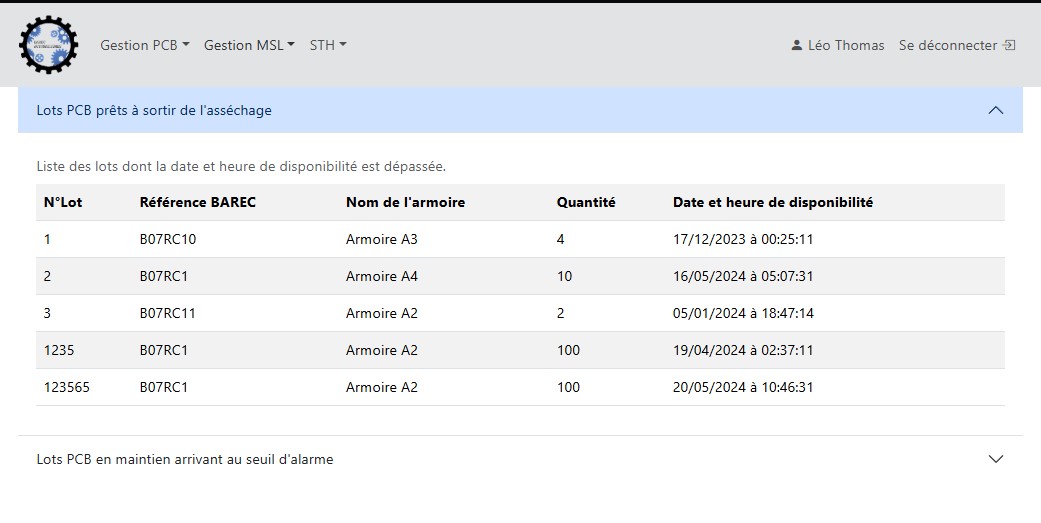The height and width of the screenshot is (523, 1041).
Task: Open the STH dropdown menu
Action: (x=328, y=45)
